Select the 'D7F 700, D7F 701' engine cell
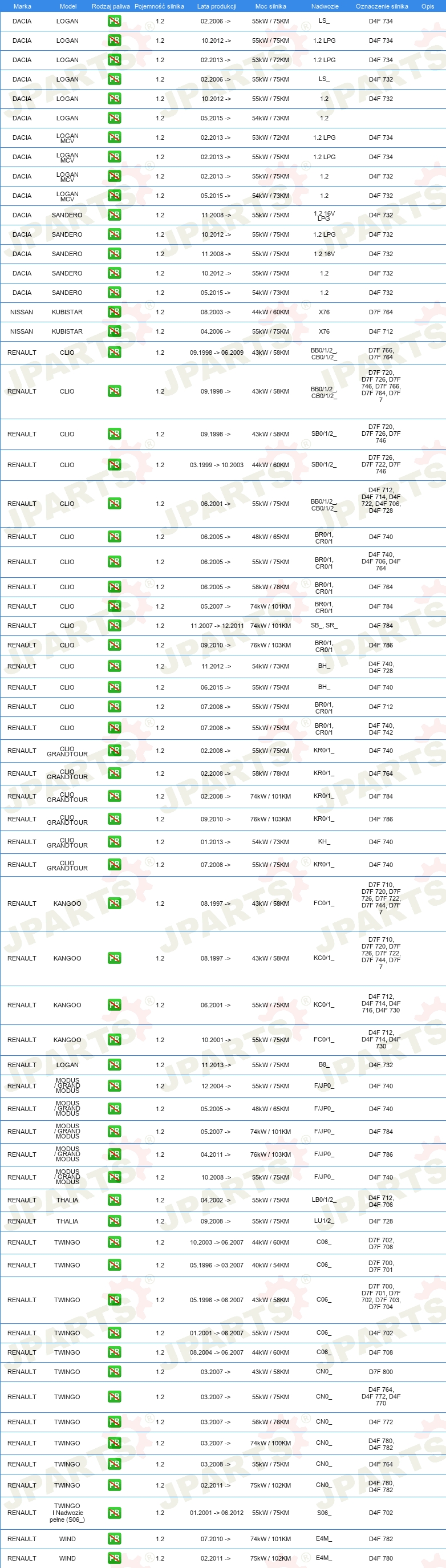 pos(381,1267)
